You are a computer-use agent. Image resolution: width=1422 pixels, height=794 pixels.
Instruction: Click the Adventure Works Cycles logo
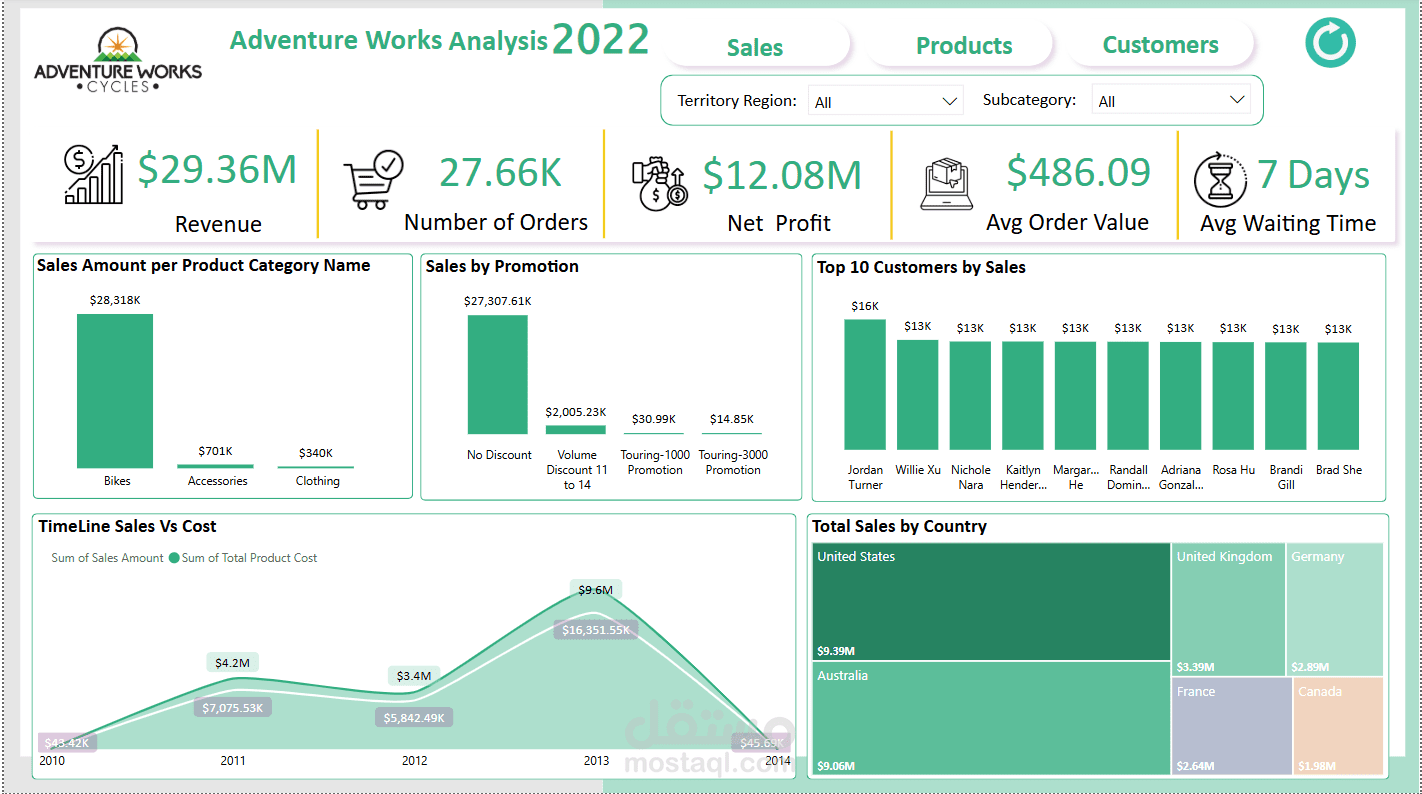click(118, 60)
